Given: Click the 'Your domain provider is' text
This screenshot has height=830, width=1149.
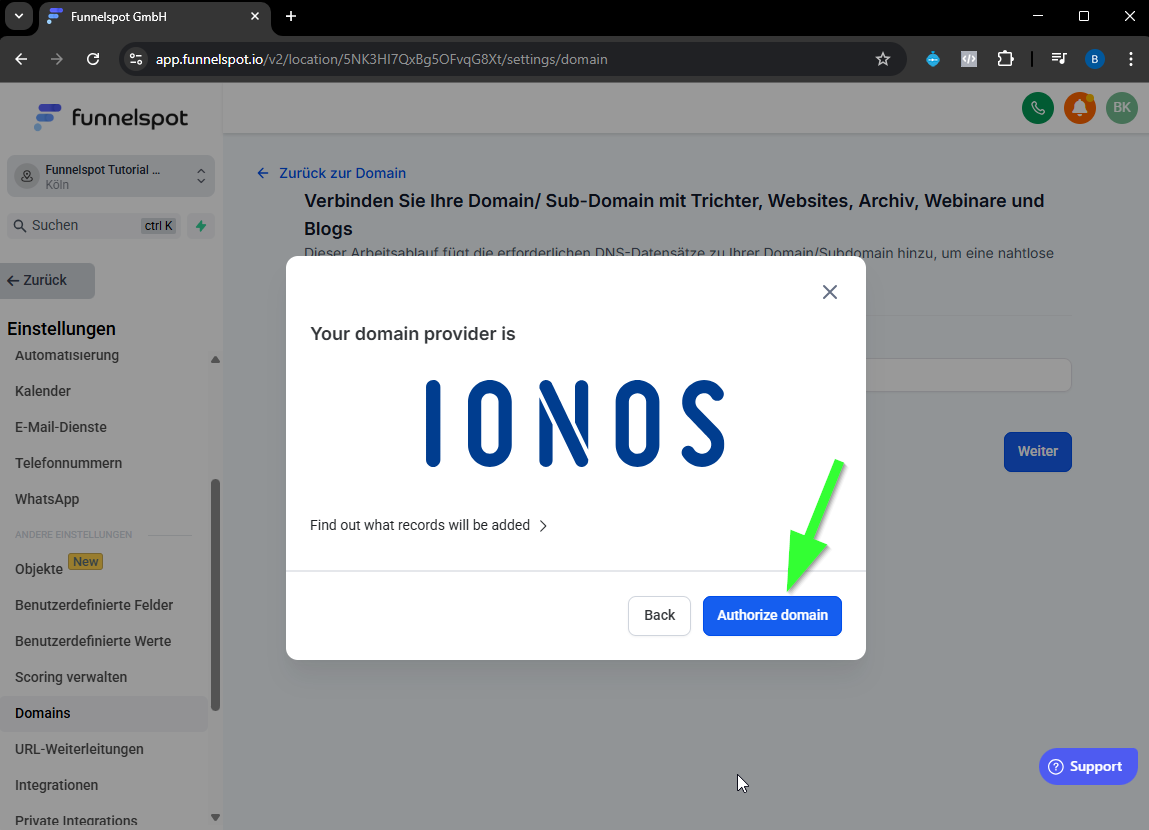Looking at the screenshot, I should point(413,334).
